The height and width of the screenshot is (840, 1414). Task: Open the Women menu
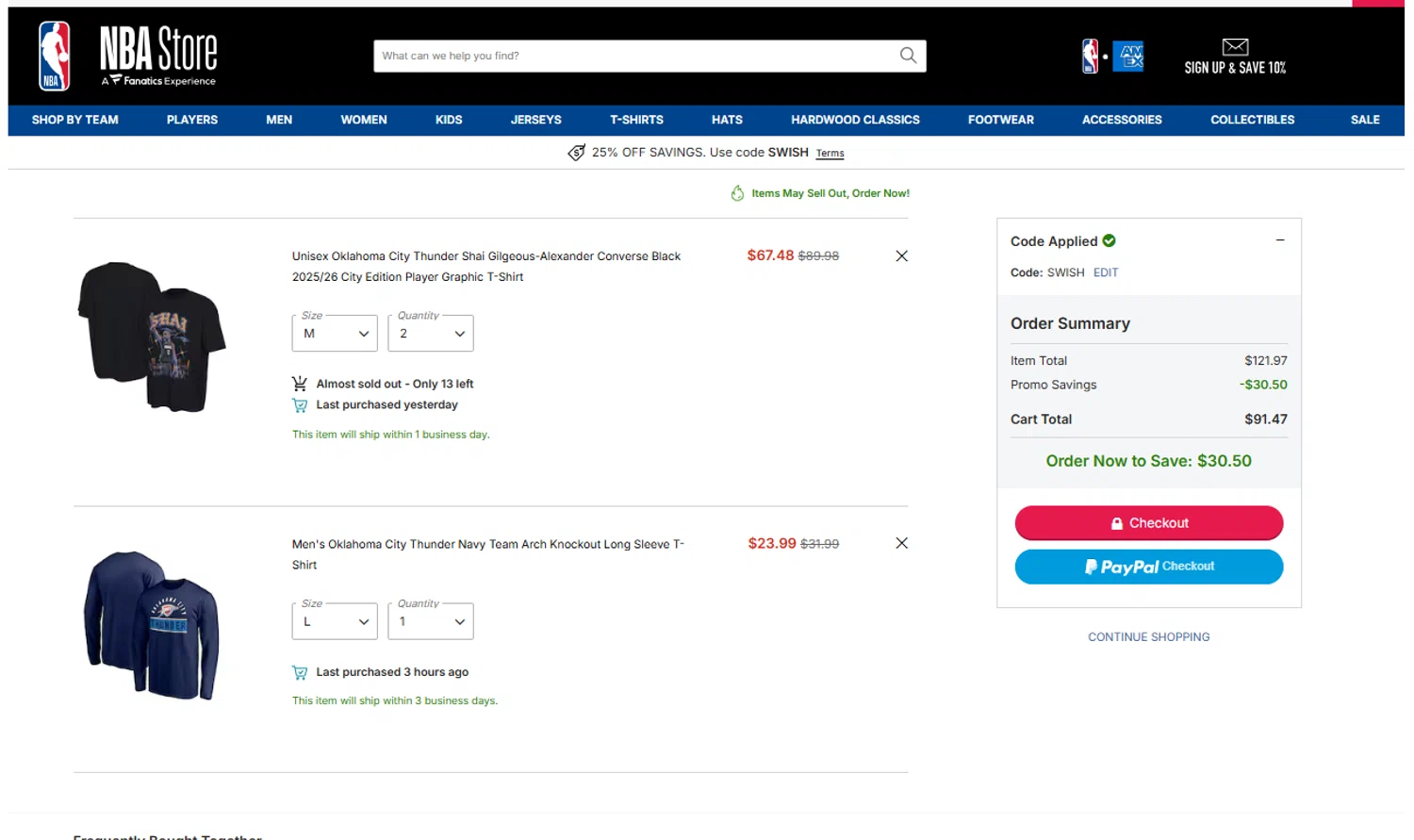(364, 120)
